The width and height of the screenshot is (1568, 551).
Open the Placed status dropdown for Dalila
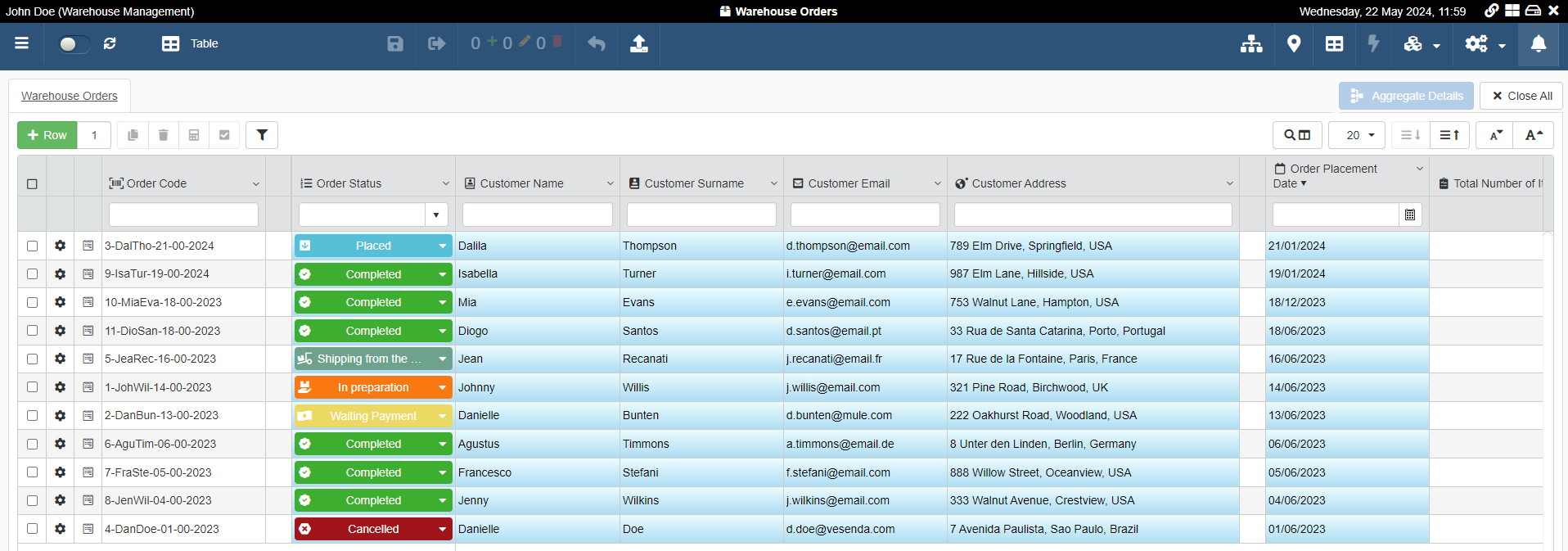click(x=442, y=246)
